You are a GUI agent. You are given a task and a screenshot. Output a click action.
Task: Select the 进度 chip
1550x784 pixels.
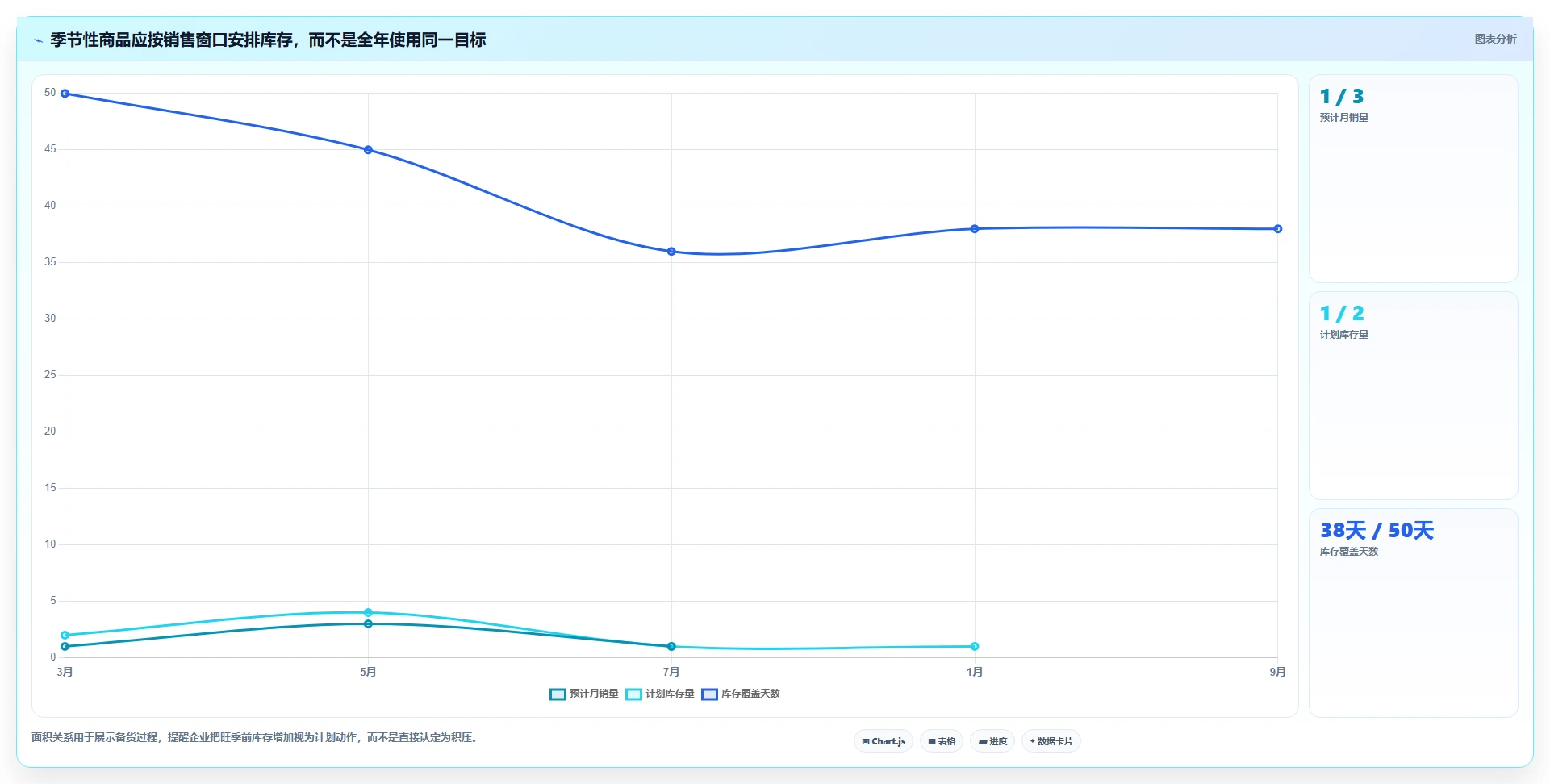[x=992, y=741]
